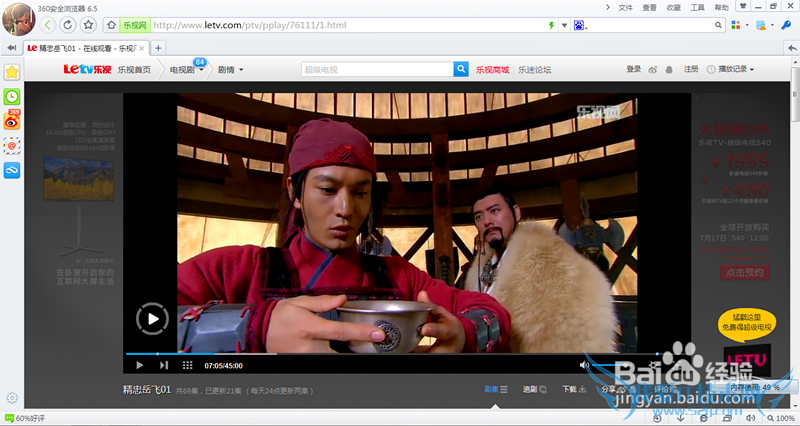Click the Letv 乐视 logo

coord(87,69)
